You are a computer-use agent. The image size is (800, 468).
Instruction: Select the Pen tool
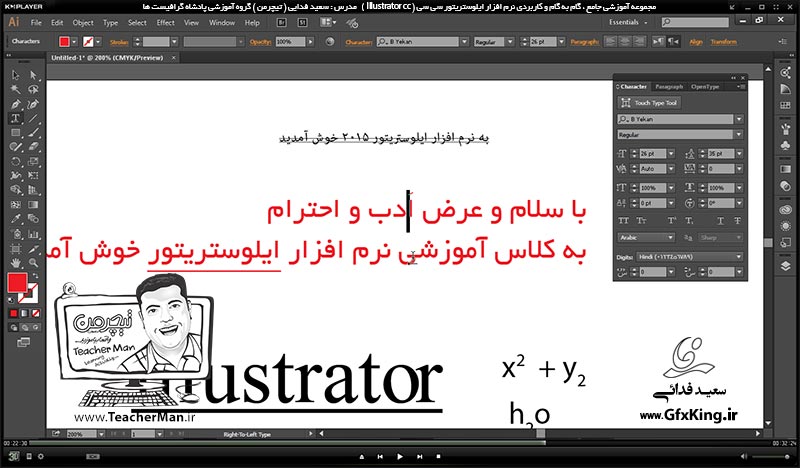[15, 104]
